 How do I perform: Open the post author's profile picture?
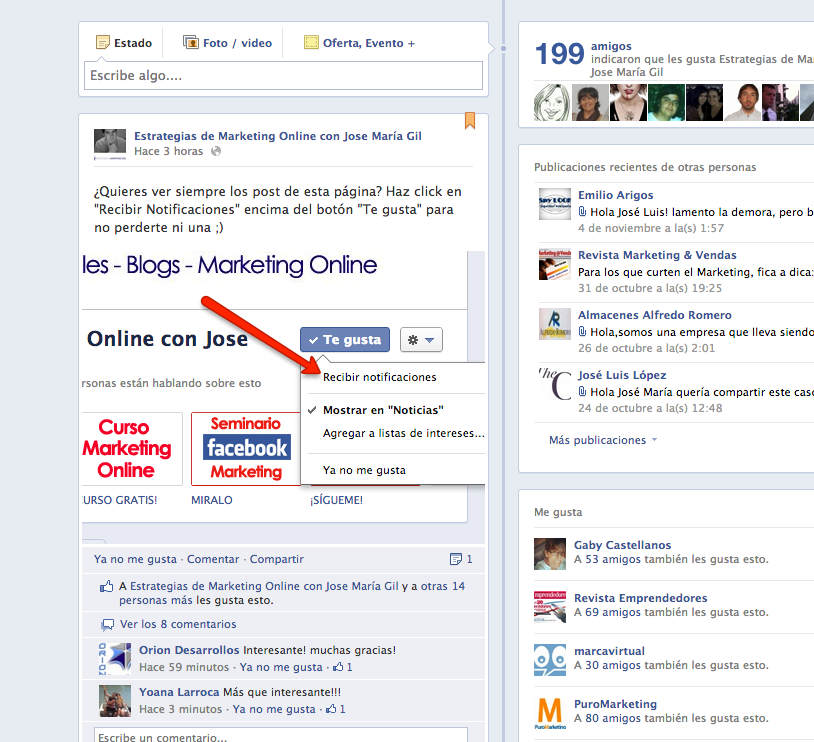coord(110,144)
